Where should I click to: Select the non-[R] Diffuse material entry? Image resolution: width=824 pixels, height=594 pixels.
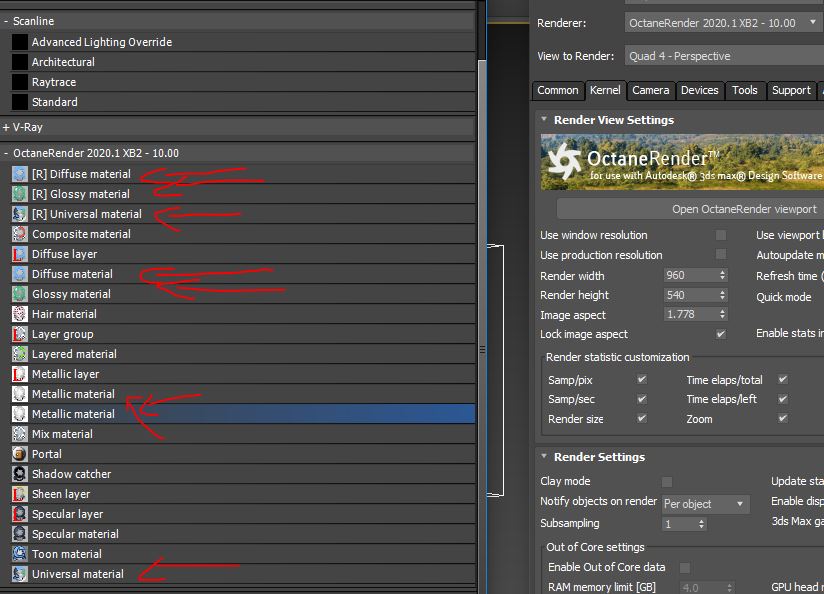[x=243, y=274]
